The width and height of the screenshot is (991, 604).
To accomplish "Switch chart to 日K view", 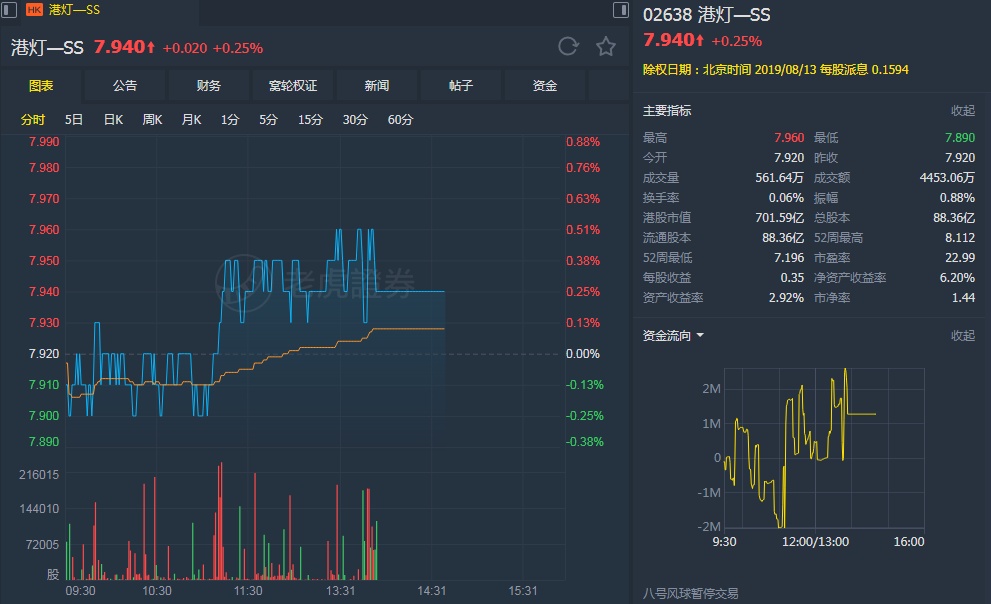I will (113, 120).
